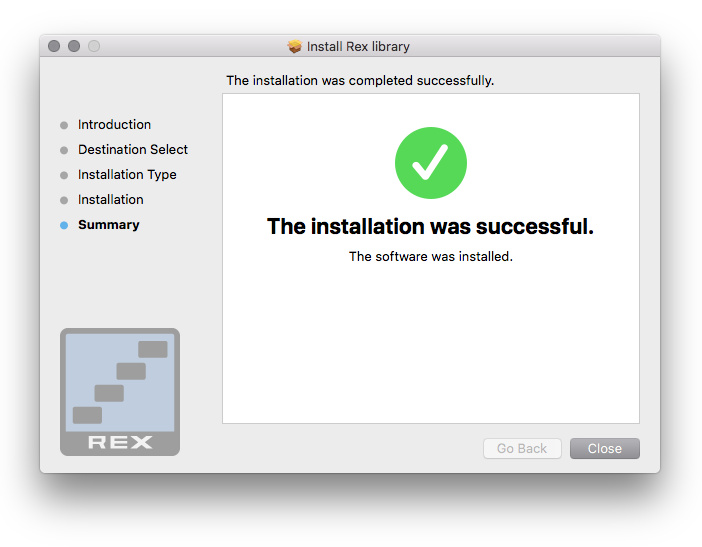Click the green success checkmark icon
Image resolution: width=702 pixels, height=547 pixels.
[431, 163]
